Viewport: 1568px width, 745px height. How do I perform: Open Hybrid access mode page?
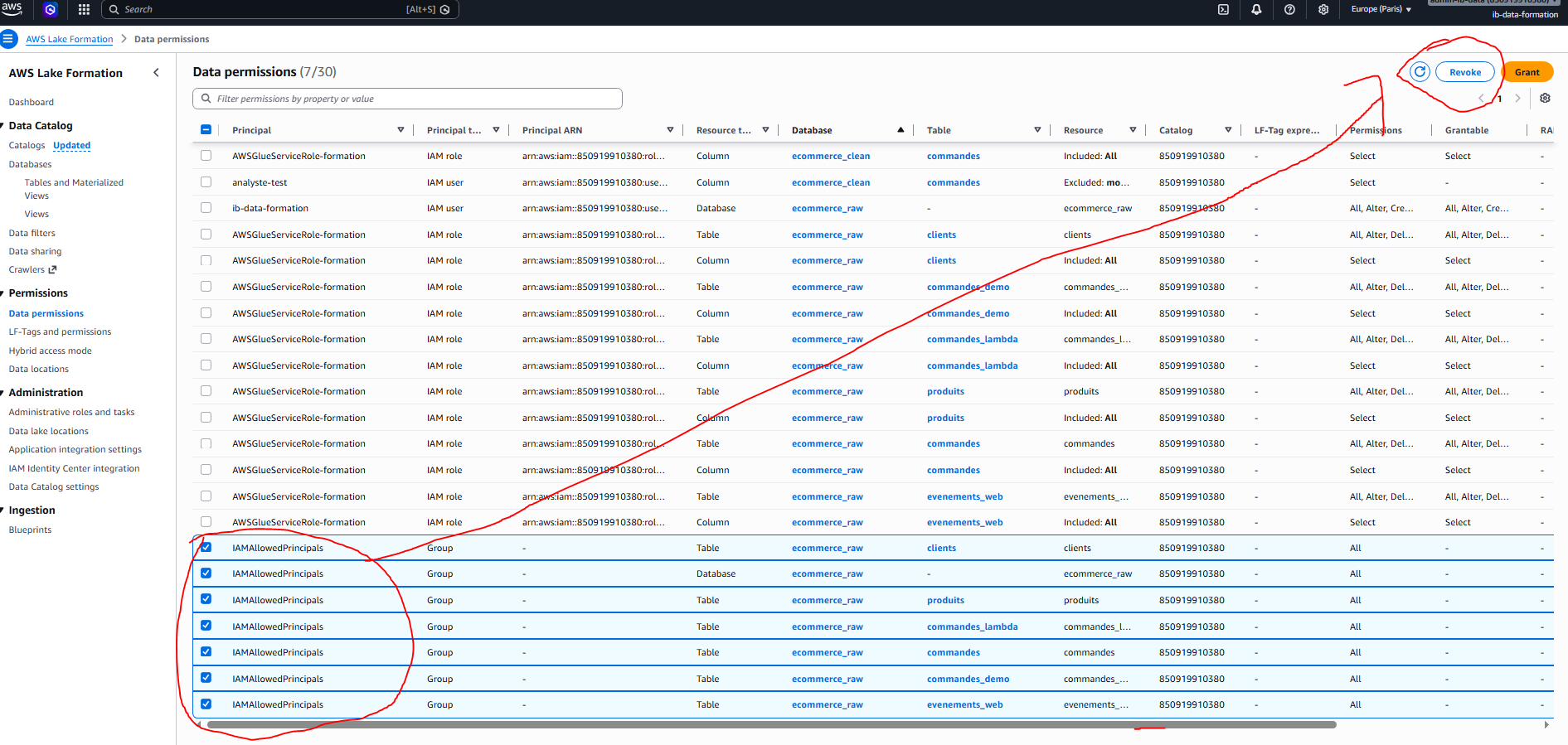[50, 351]
